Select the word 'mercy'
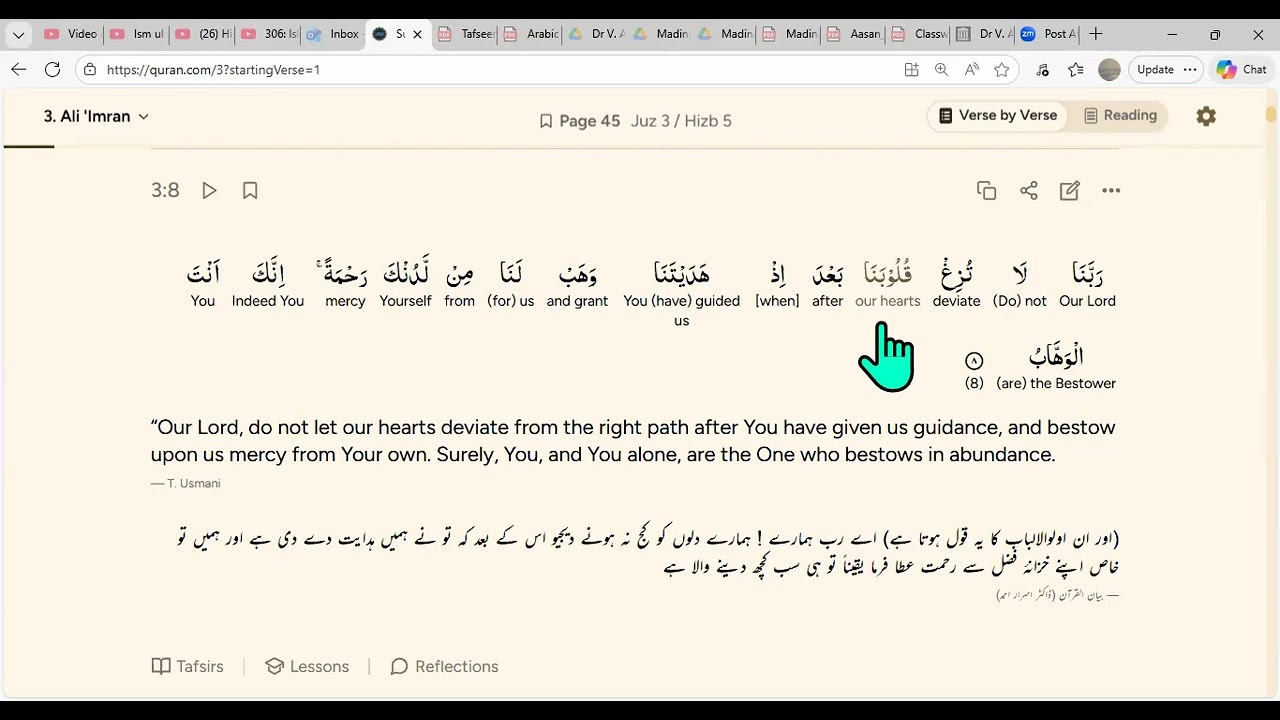The image size is (1280, 720). [x=345, y=283]
